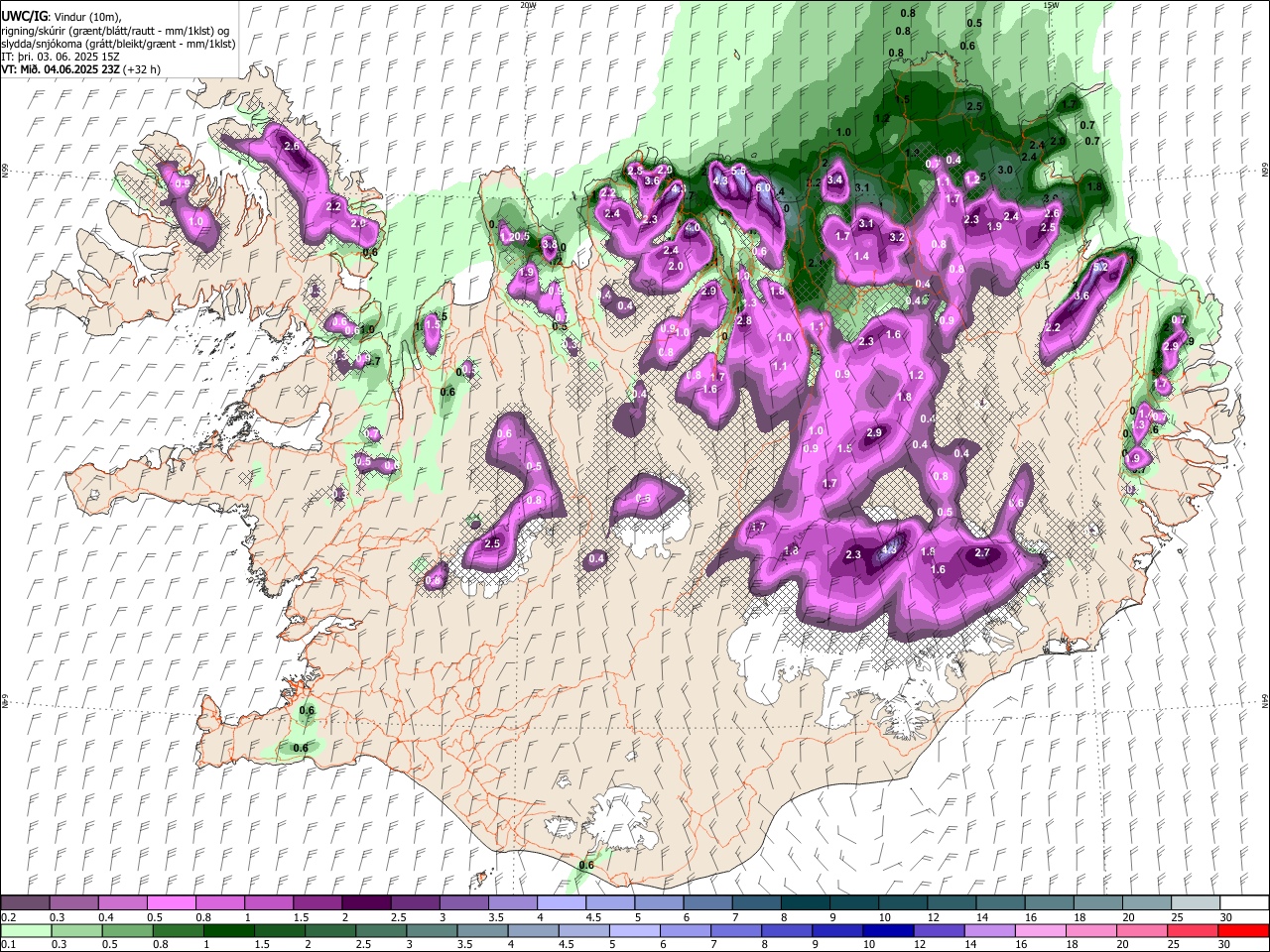Click the valid time 'VT: Mið. 04.06.2025 23Z (+32 h)'
The height and width of the screenshot is (952, 1270).
coord(81,69)
